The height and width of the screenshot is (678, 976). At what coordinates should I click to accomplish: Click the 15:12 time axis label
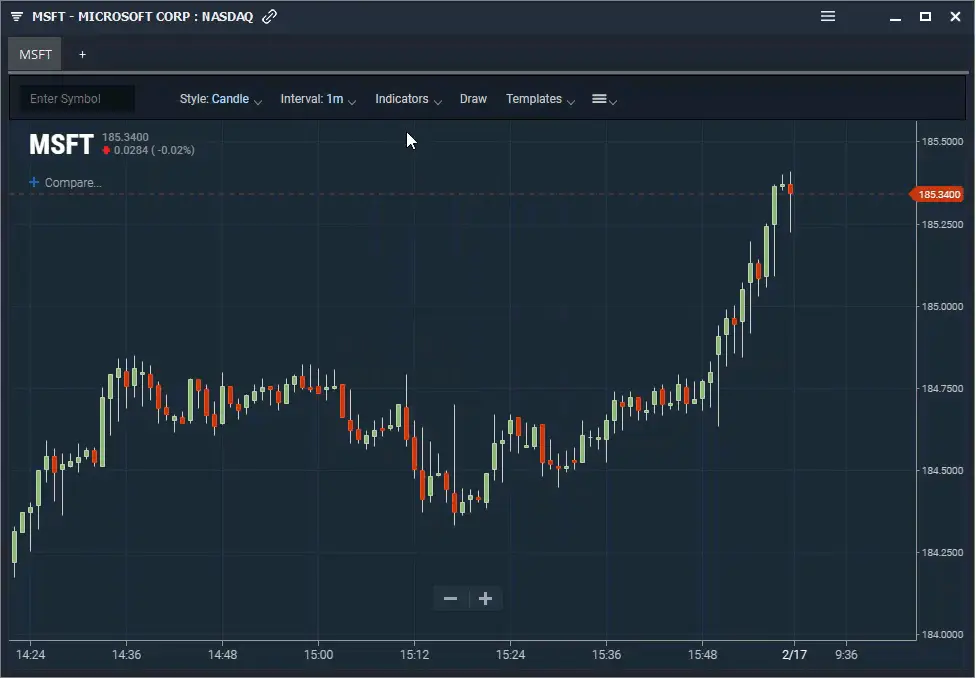point(415,654)
